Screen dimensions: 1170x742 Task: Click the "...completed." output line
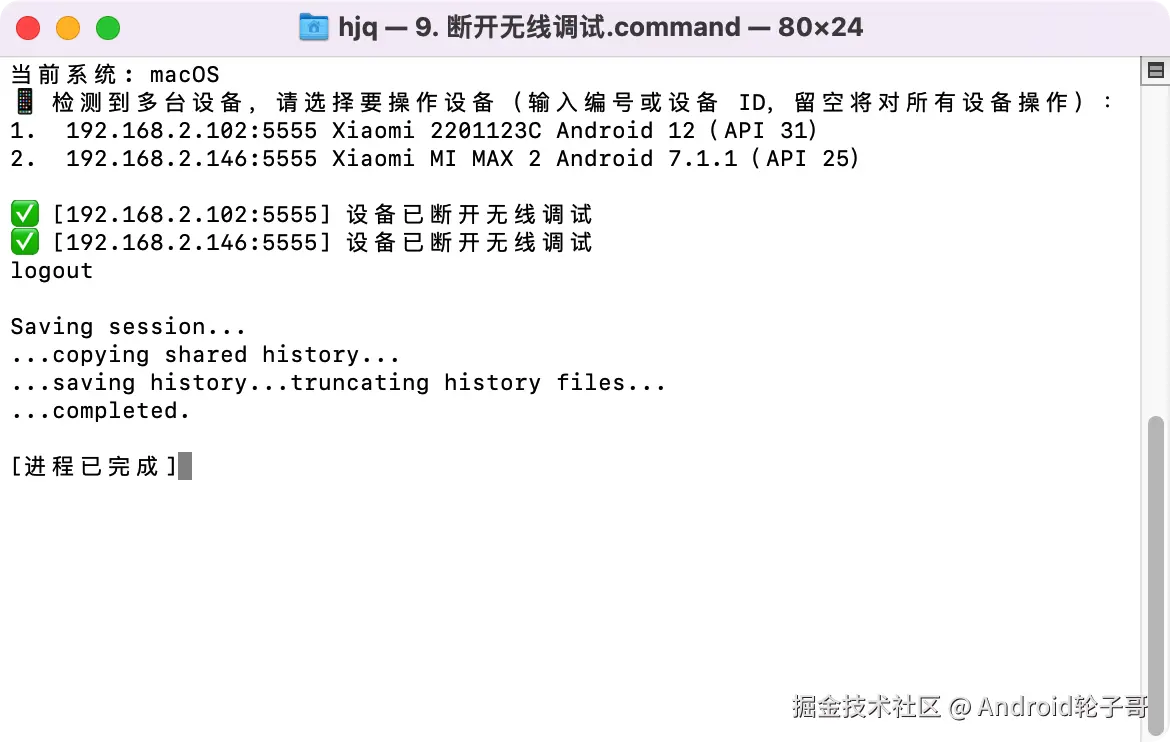point(100,411)
